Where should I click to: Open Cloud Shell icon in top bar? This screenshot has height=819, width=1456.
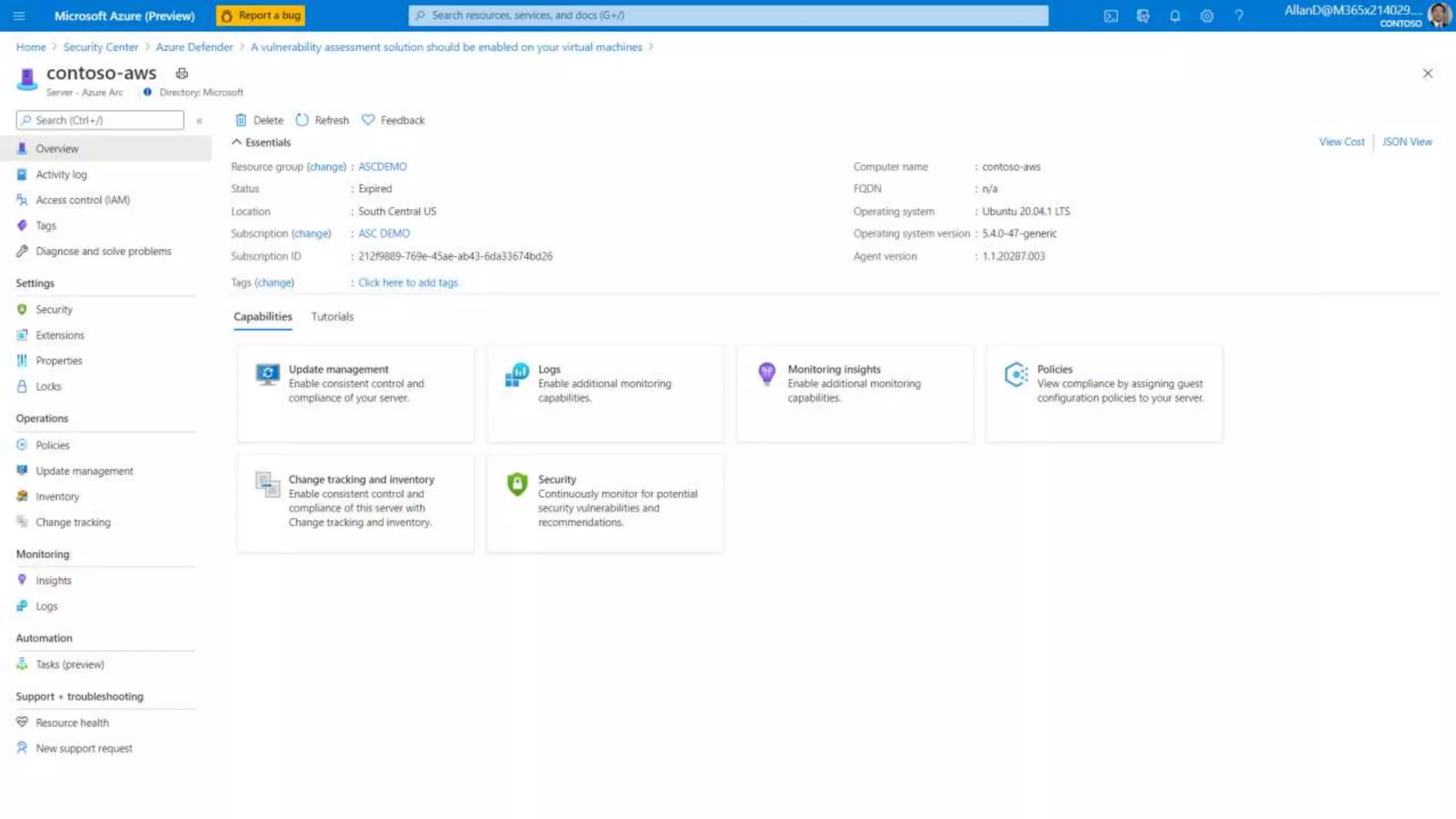[x=1110, y=16]
